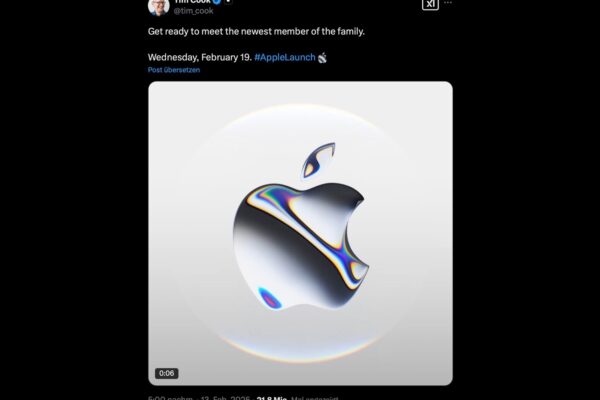Click Post übersetzen to translate the post
This screenshot has height=400, width=600.
[x=174, y=70]
